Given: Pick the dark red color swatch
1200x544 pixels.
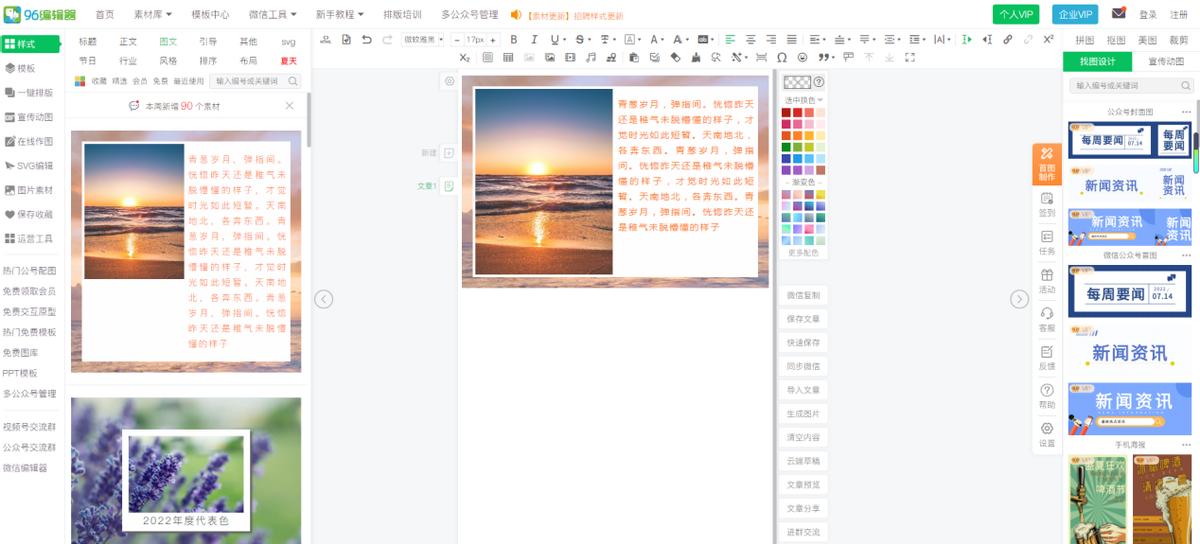Looking at the screenshot, I should pos(787,113).
